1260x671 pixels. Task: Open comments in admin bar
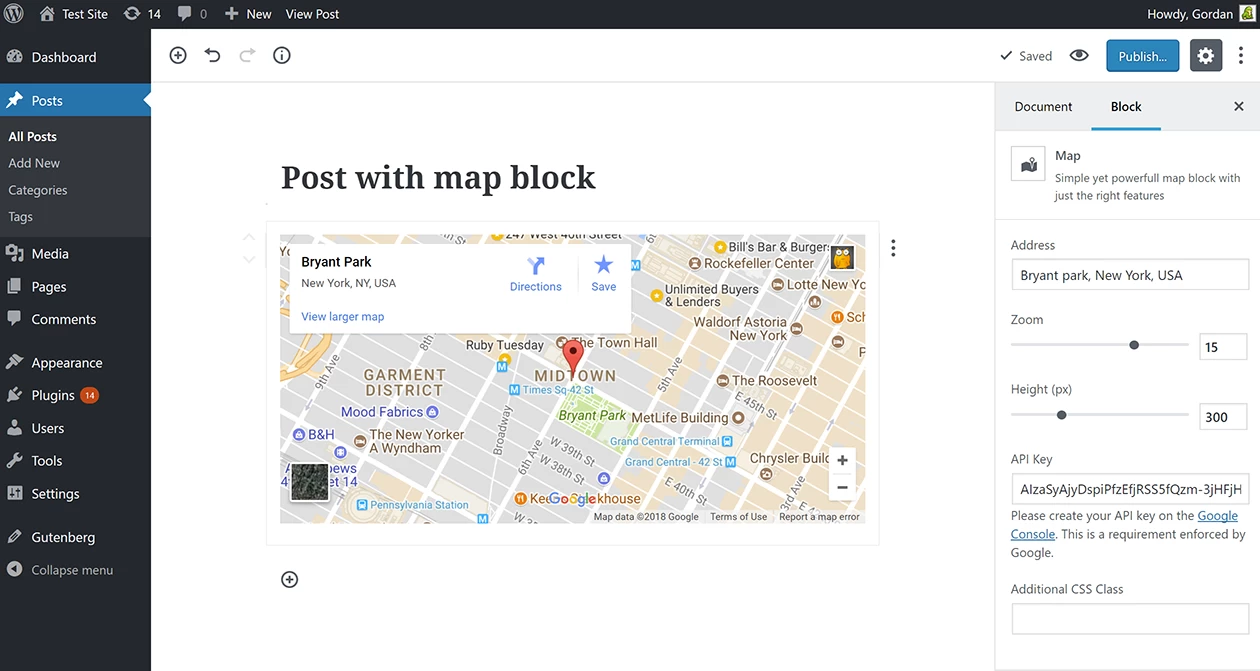tap(192, 14)
